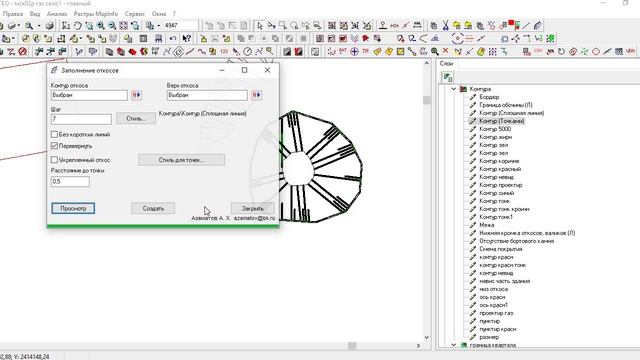Click pick button next to Верх откоса field
This screenshot has height=360, width=640.
[256, 95]
